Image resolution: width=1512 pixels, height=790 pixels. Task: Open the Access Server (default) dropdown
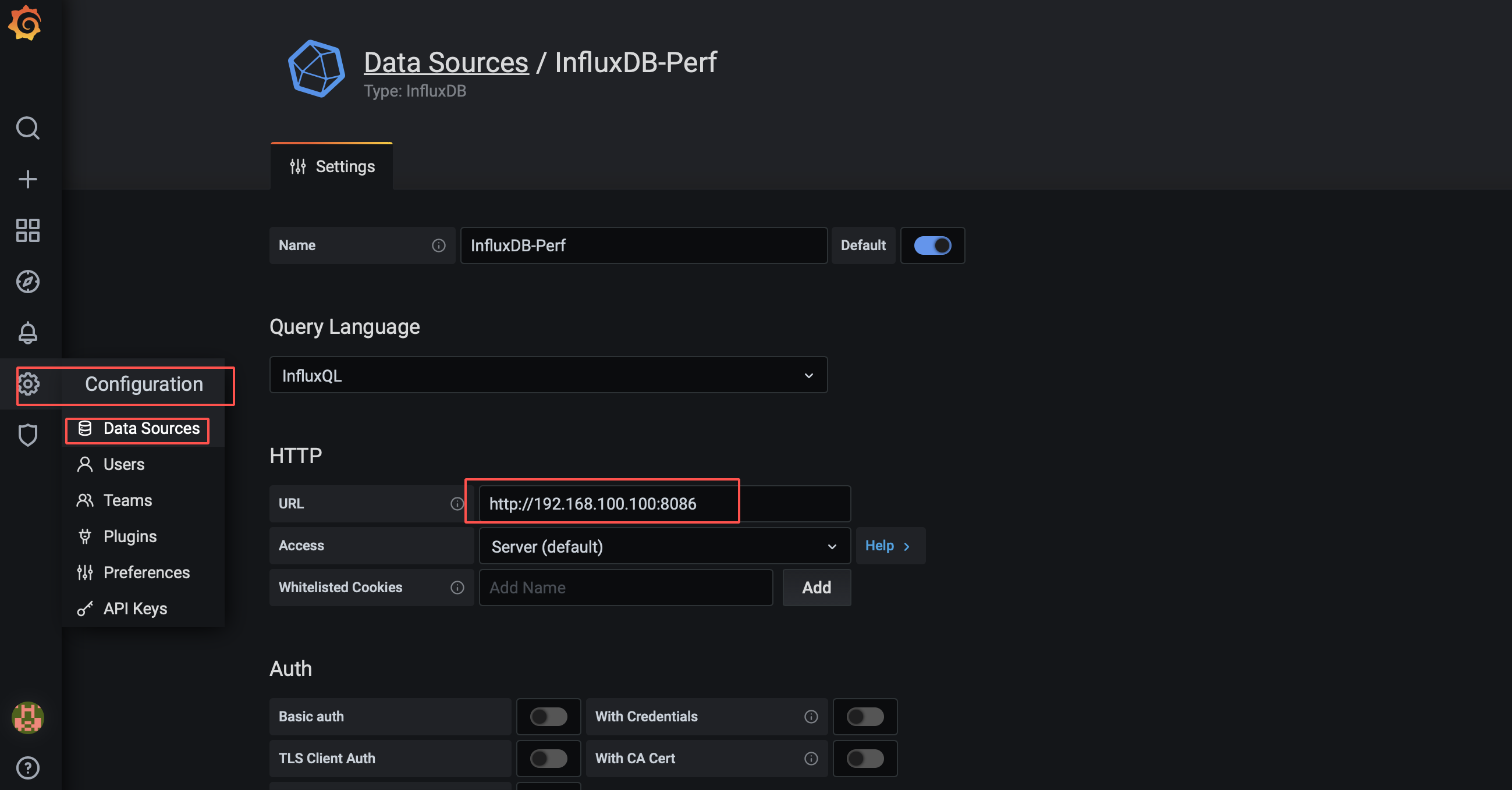665,547
